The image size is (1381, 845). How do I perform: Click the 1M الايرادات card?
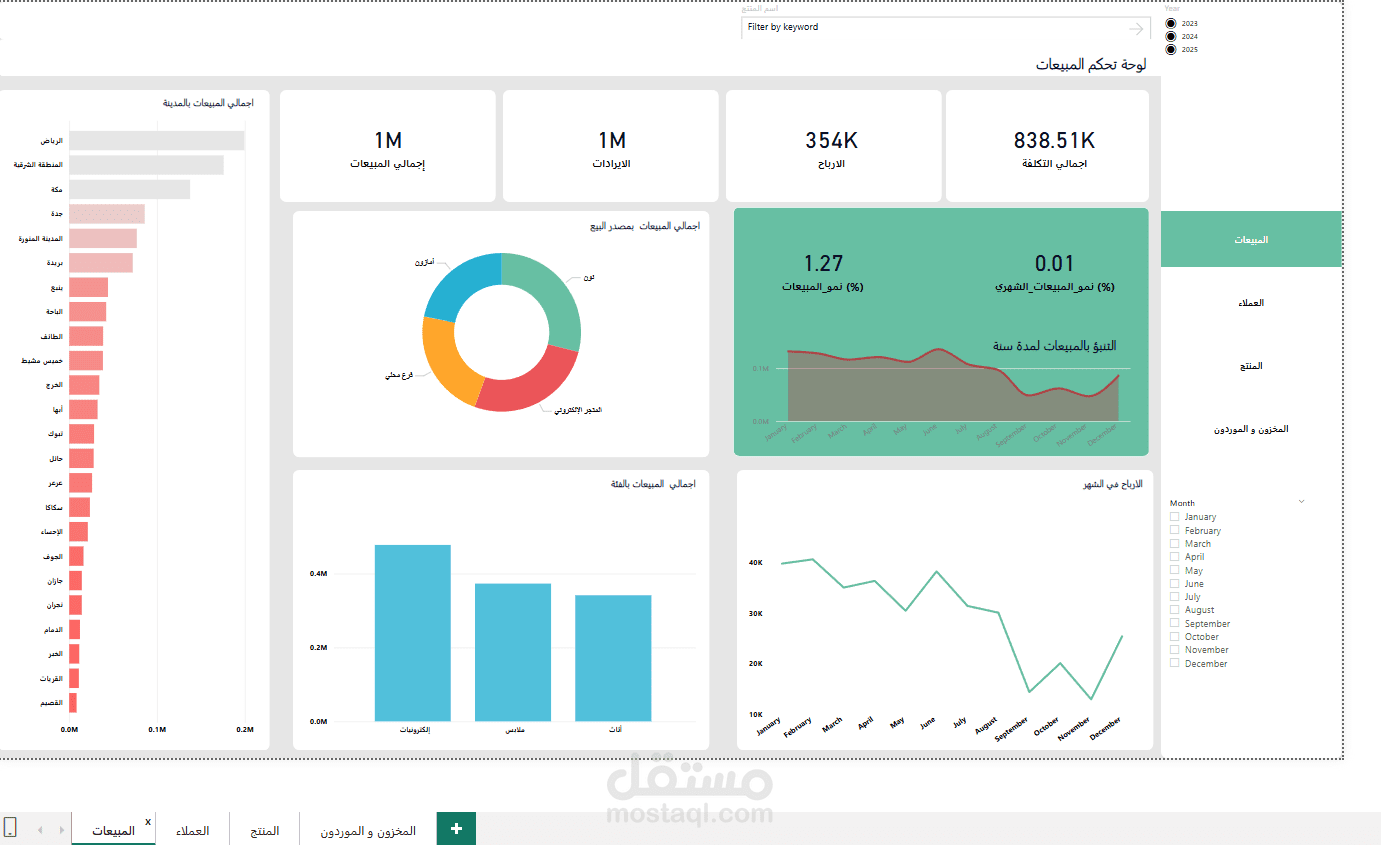coord(611,146)
